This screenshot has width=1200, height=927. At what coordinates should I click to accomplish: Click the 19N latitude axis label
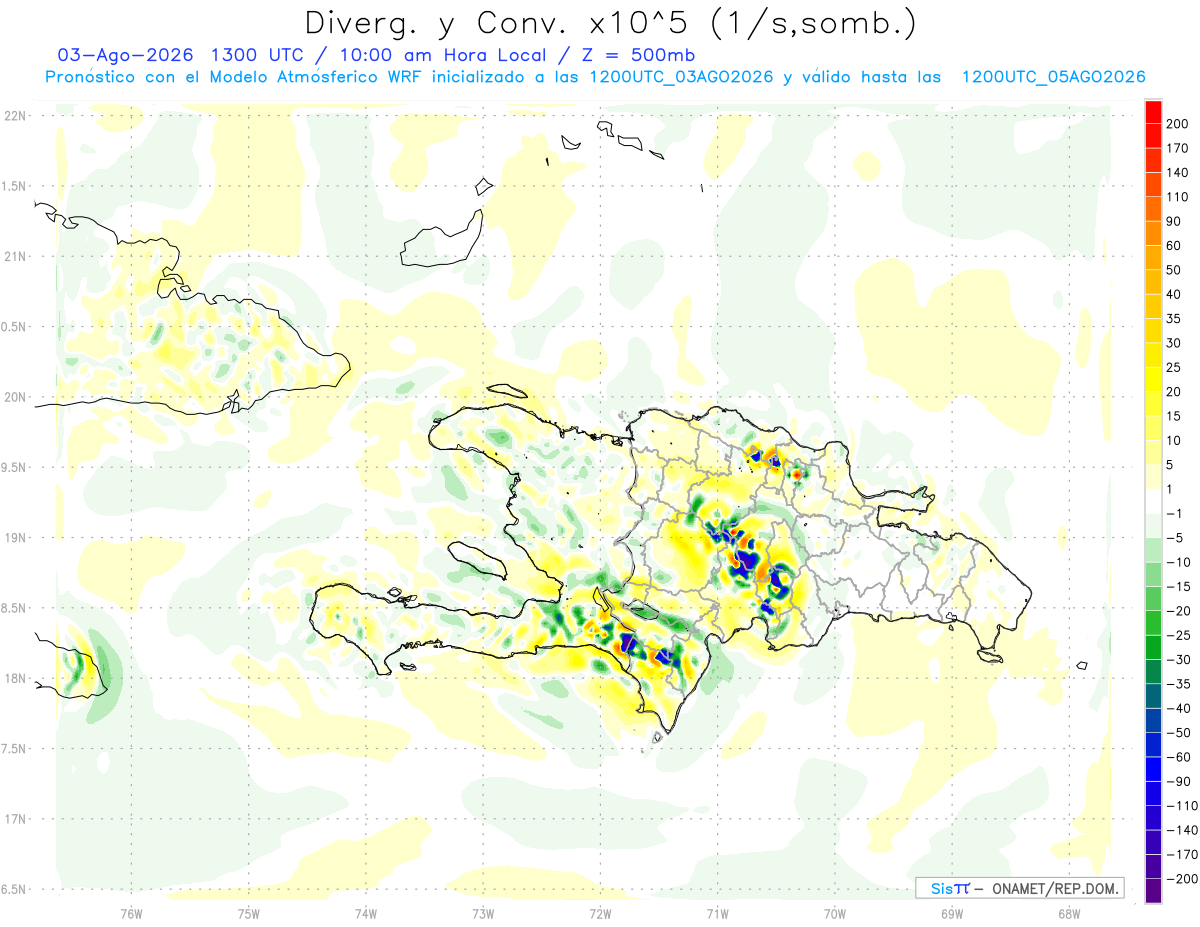(x=14, y=538)
